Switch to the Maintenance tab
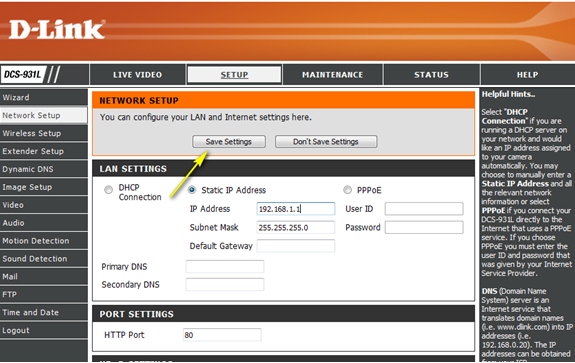This screenshot has width=575, height=363. point(333,75)
